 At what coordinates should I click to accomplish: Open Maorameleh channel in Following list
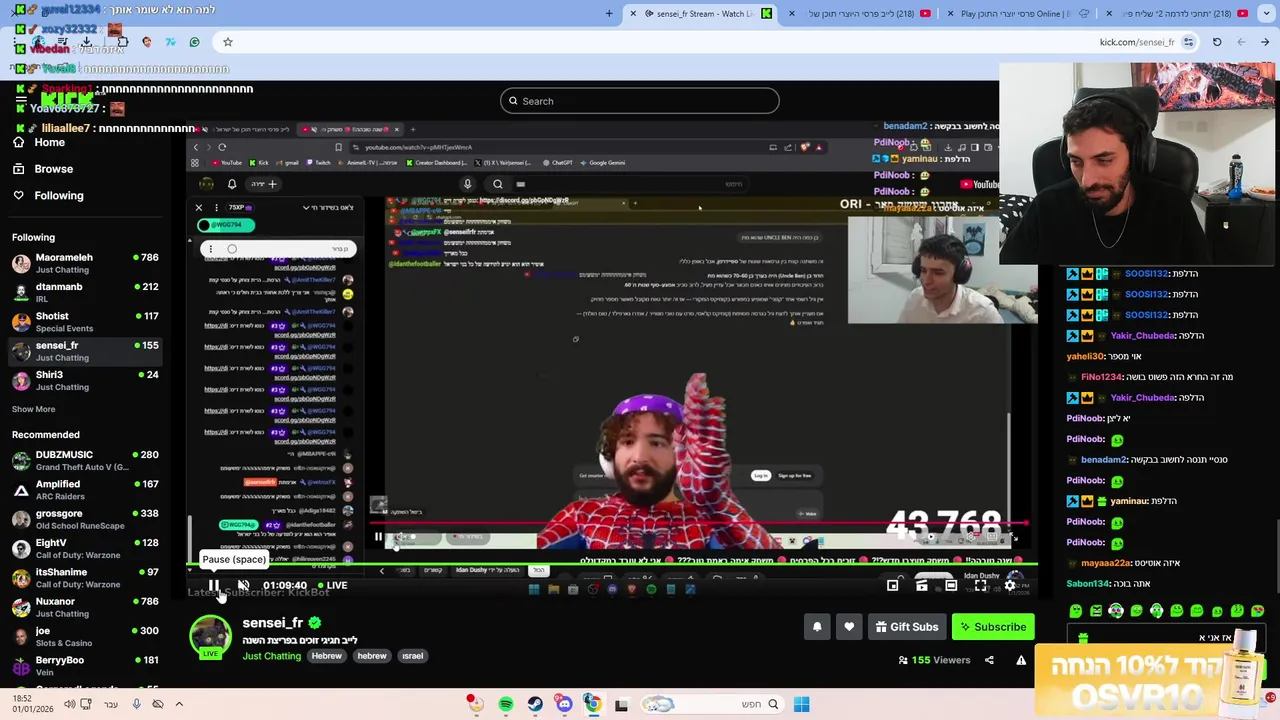(x=85, y=263)
